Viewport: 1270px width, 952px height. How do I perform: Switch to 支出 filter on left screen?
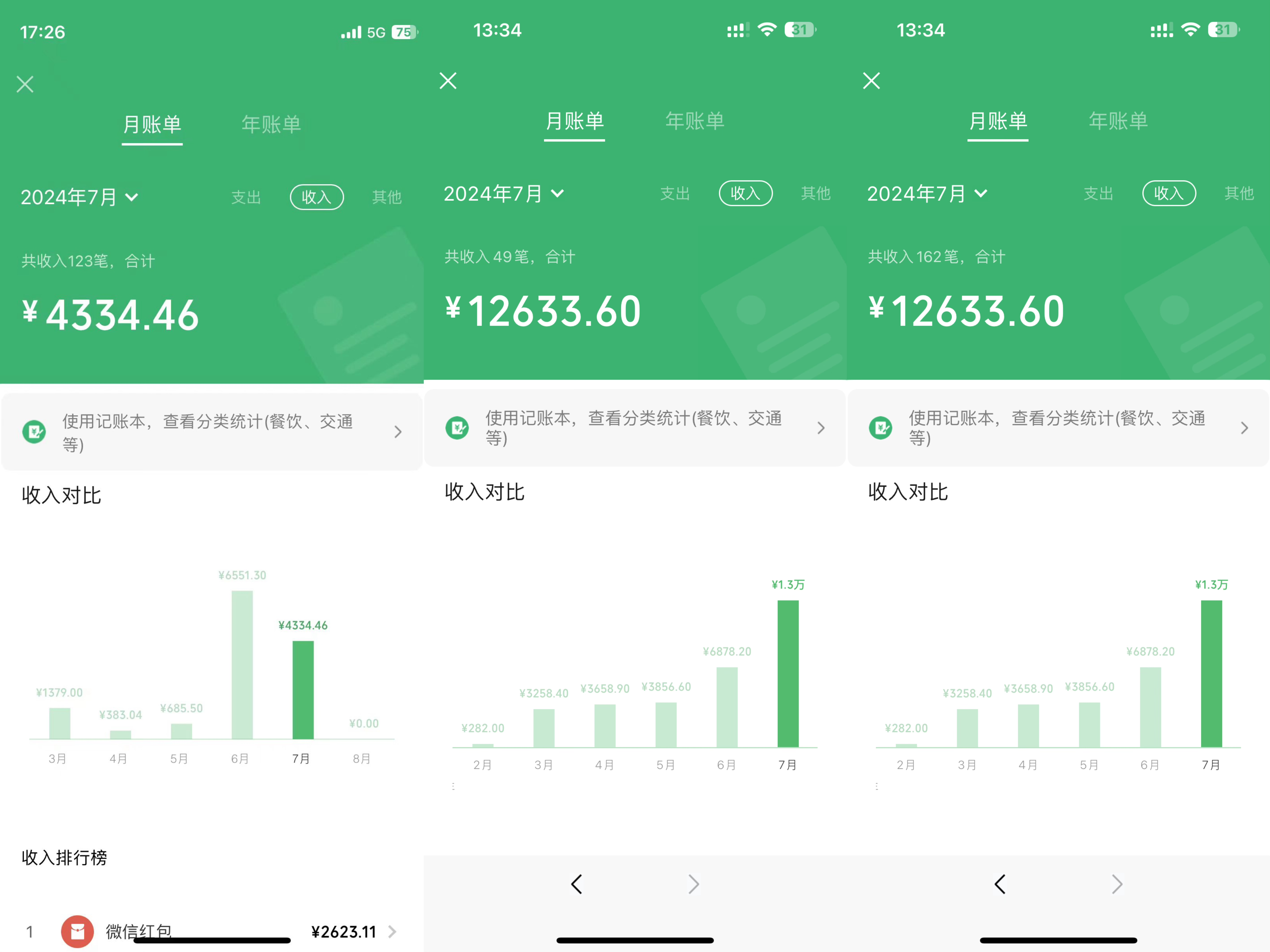click(246, 197)
